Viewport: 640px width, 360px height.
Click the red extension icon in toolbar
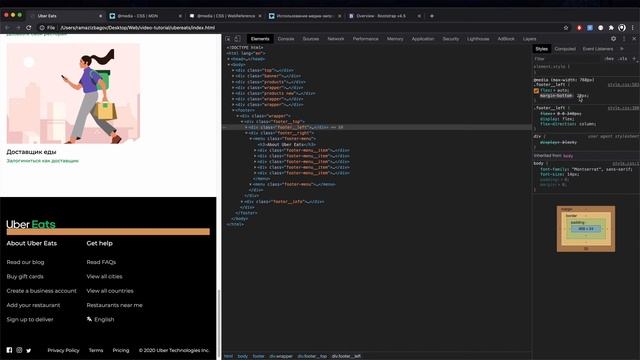pos(579,28)
